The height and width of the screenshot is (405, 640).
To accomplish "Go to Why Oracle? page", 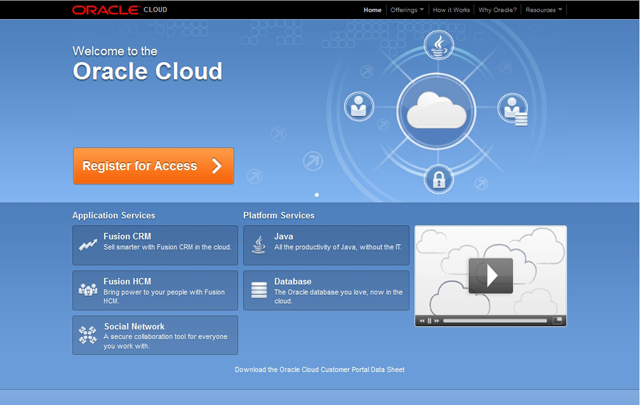I will pos(498,10).
